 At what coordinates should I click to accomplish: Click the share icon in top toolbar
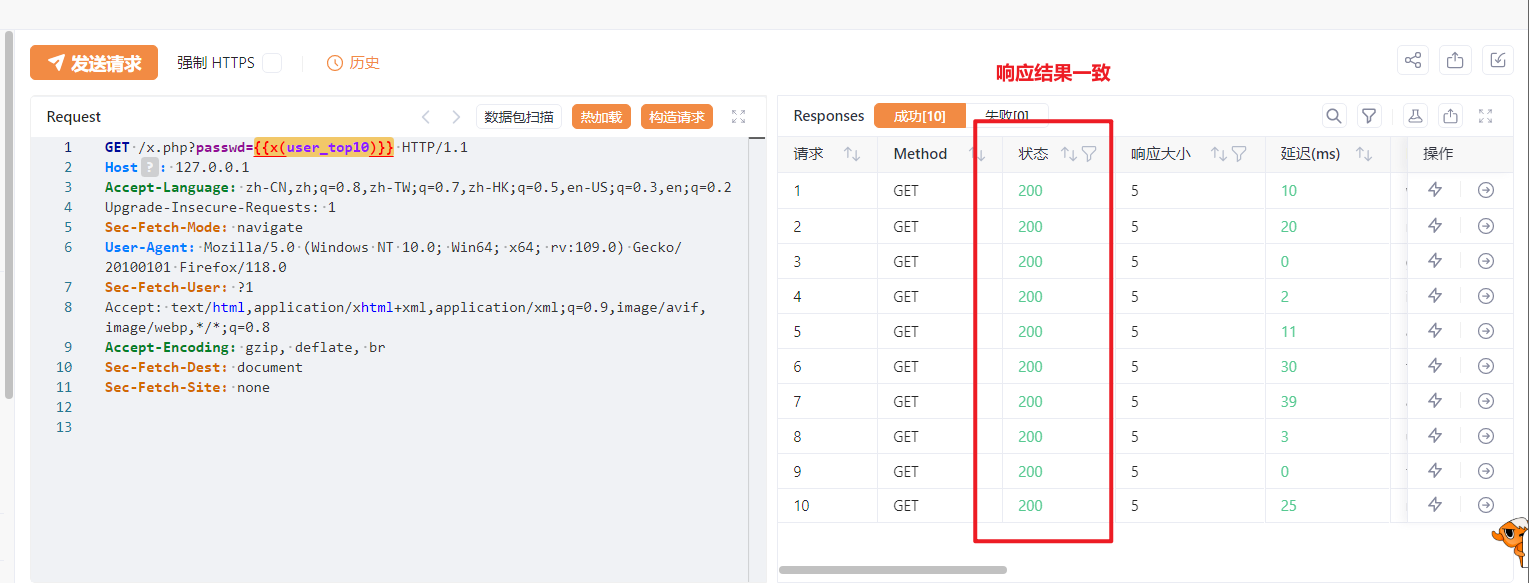[x=1413, y=60]
